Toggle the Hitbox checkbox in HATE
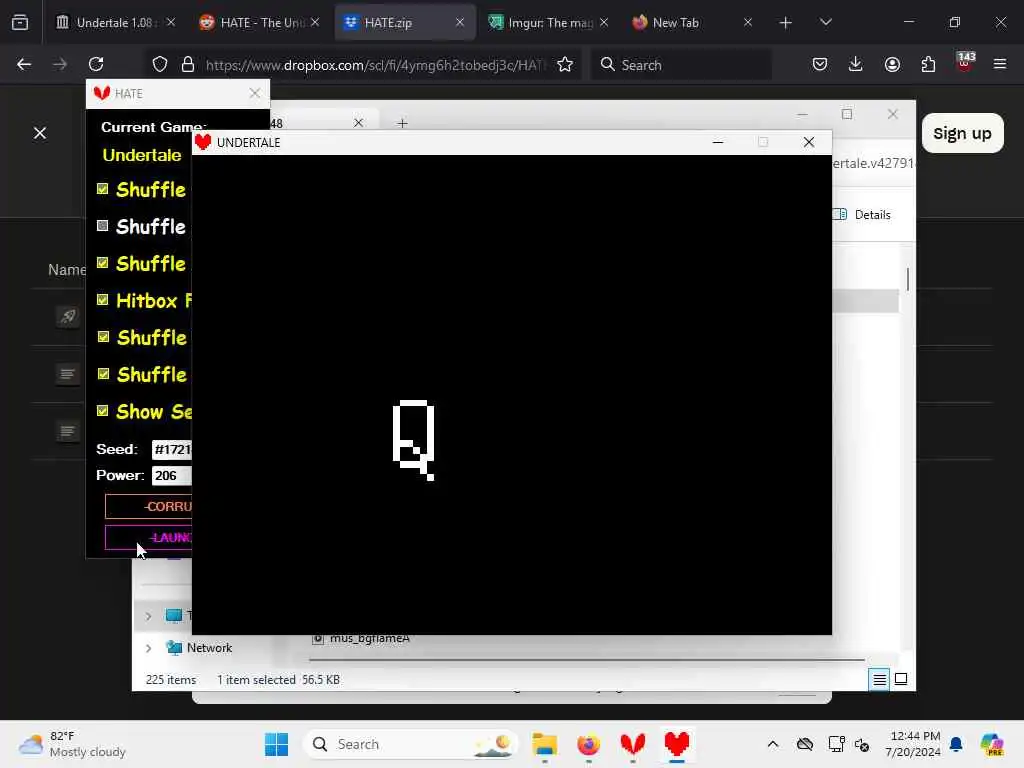The image size is (1024, 768). [103, 300]
